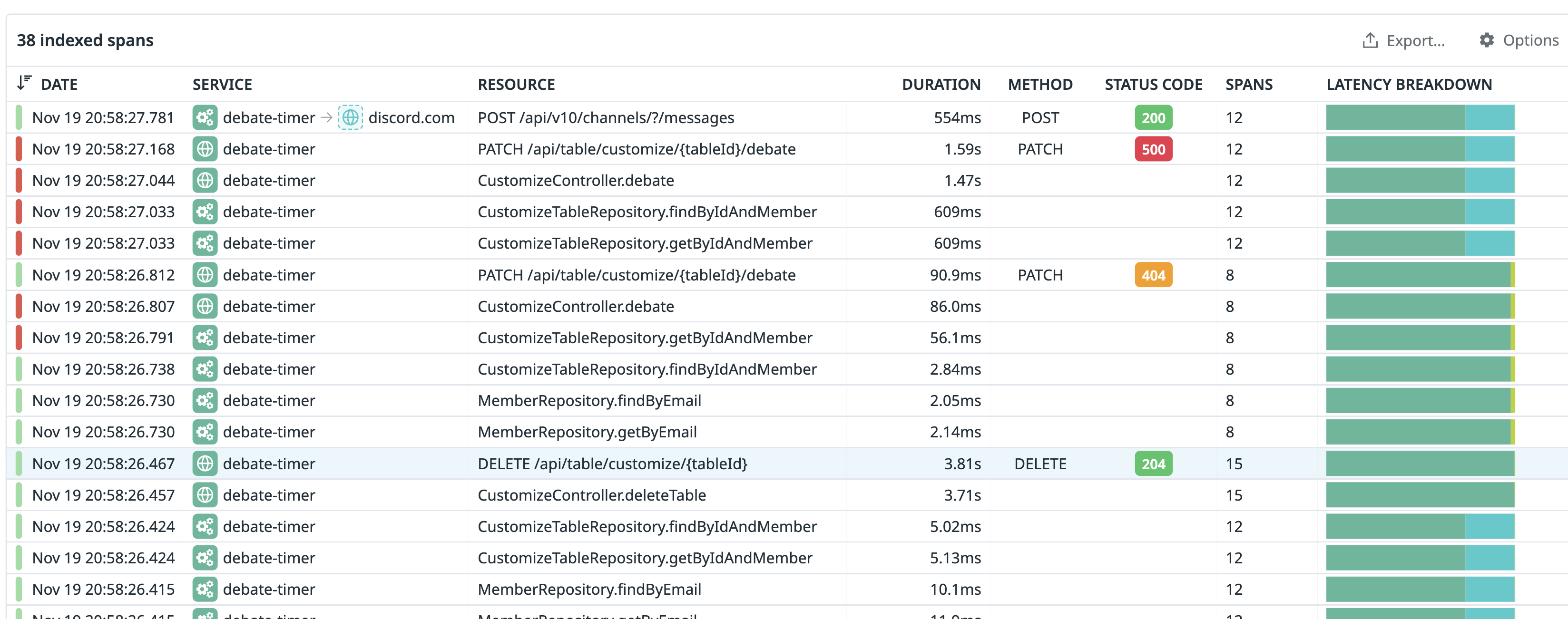Click web icon beside DELETE /api/table/customize row
Image resolution: width=1568 pixels, height=619 pixels.
[x=205, y=464]
